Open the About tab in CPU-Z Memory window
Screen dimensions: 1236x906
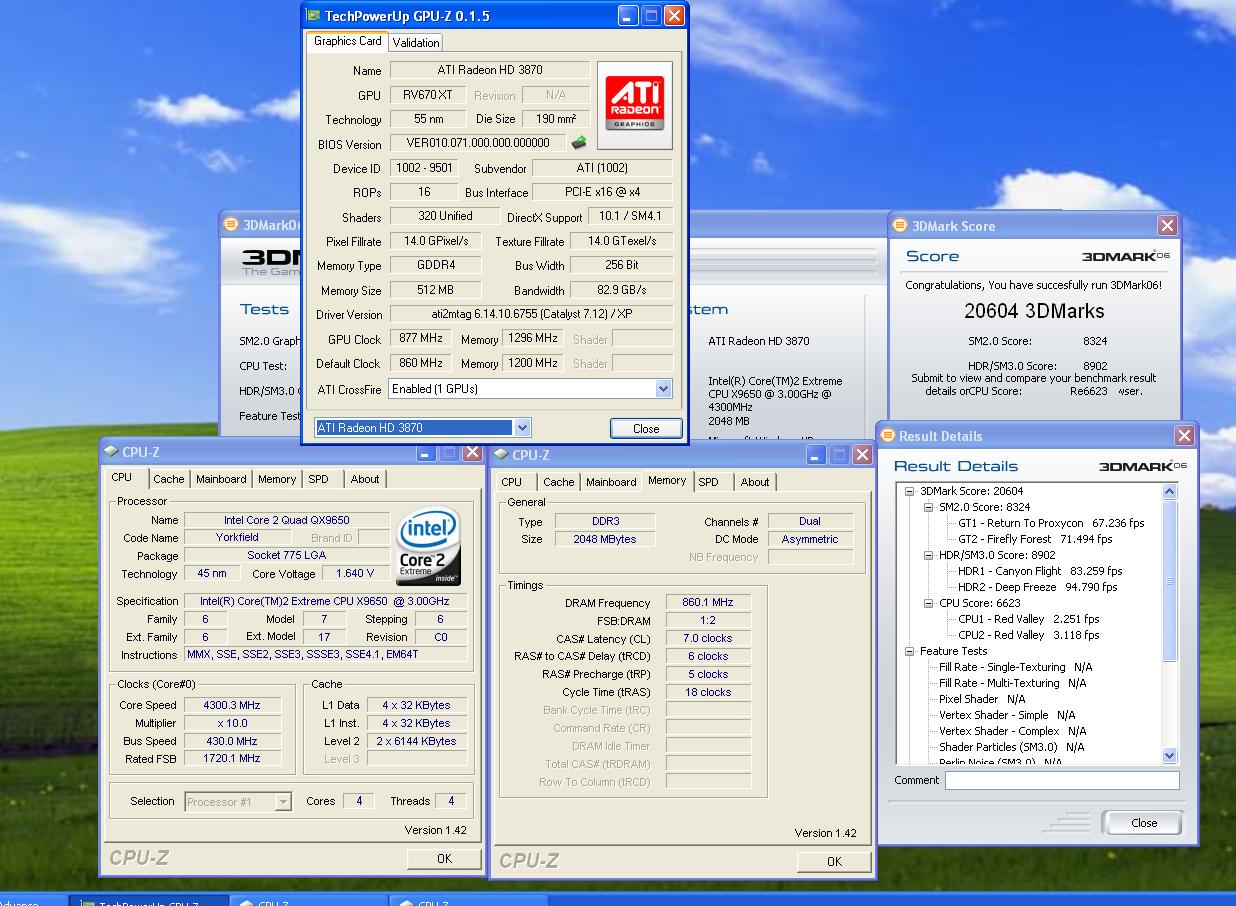coord(755,482)
